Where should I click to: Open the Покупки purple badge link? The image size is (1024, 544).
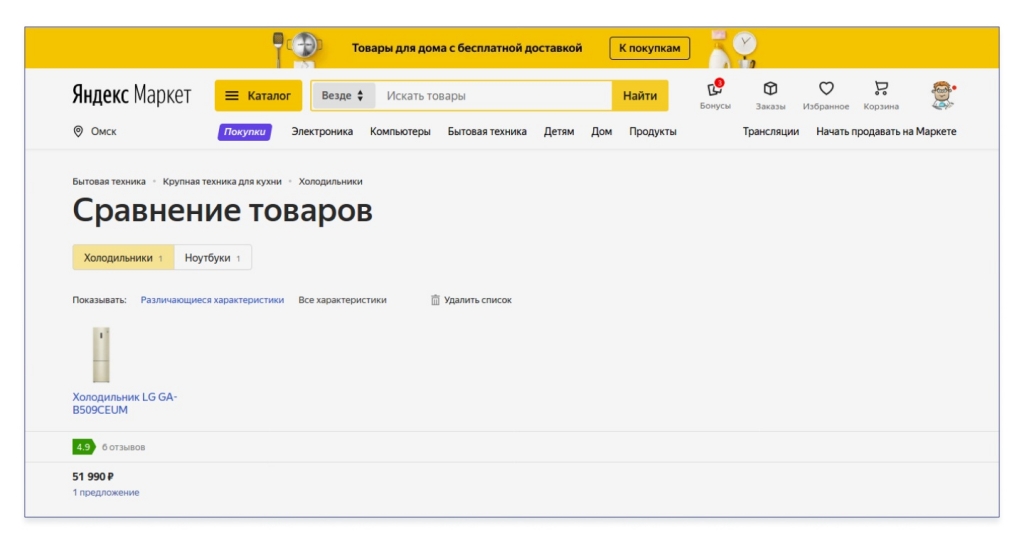point(244,131)
